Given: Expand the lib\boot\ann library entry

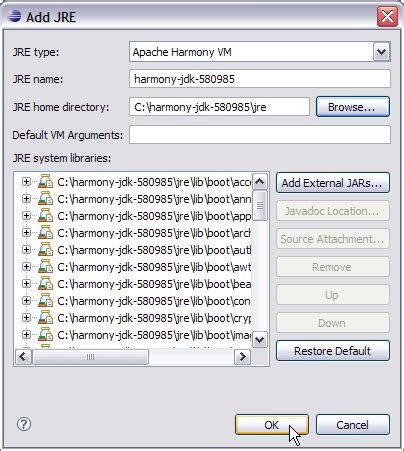Looking at the screenshot, I should (x=26, y=199).
